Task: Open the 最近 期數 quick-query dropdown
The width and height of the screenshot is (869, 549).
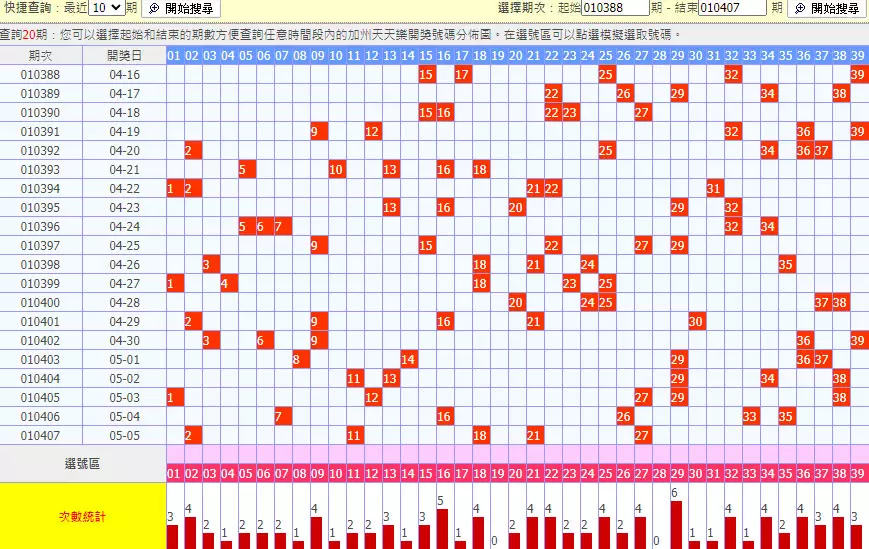Action: [x=106, y=8]
